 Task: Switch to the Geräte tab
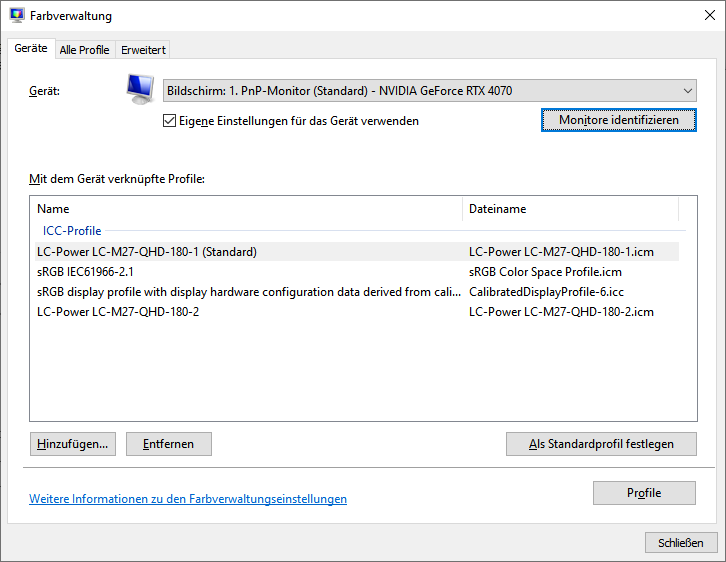(x=31, y=48)
